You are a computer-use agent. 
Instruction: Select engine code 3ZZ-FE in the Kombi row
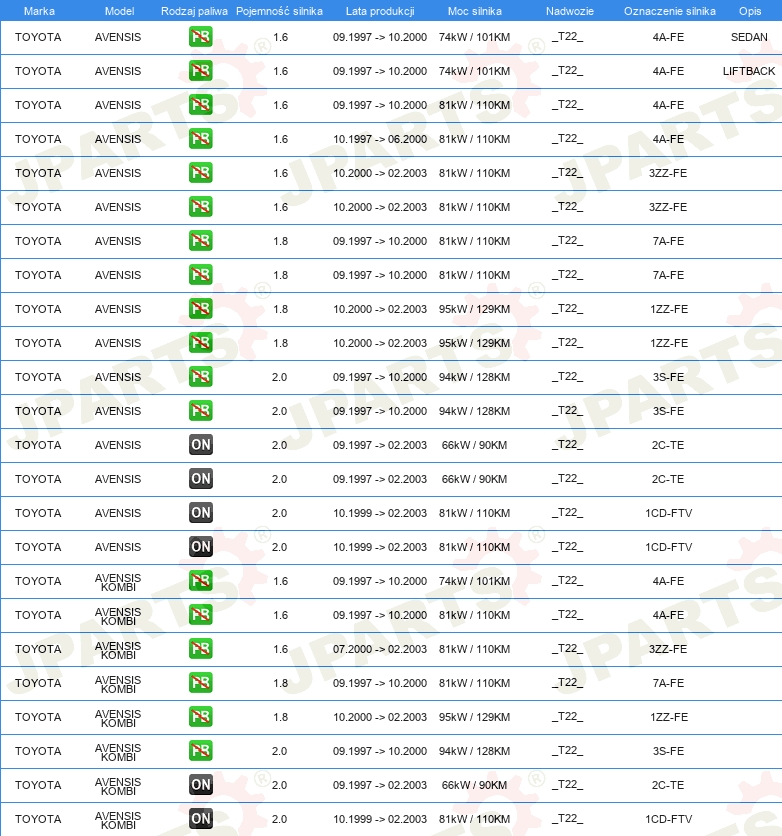click(668, 649)
